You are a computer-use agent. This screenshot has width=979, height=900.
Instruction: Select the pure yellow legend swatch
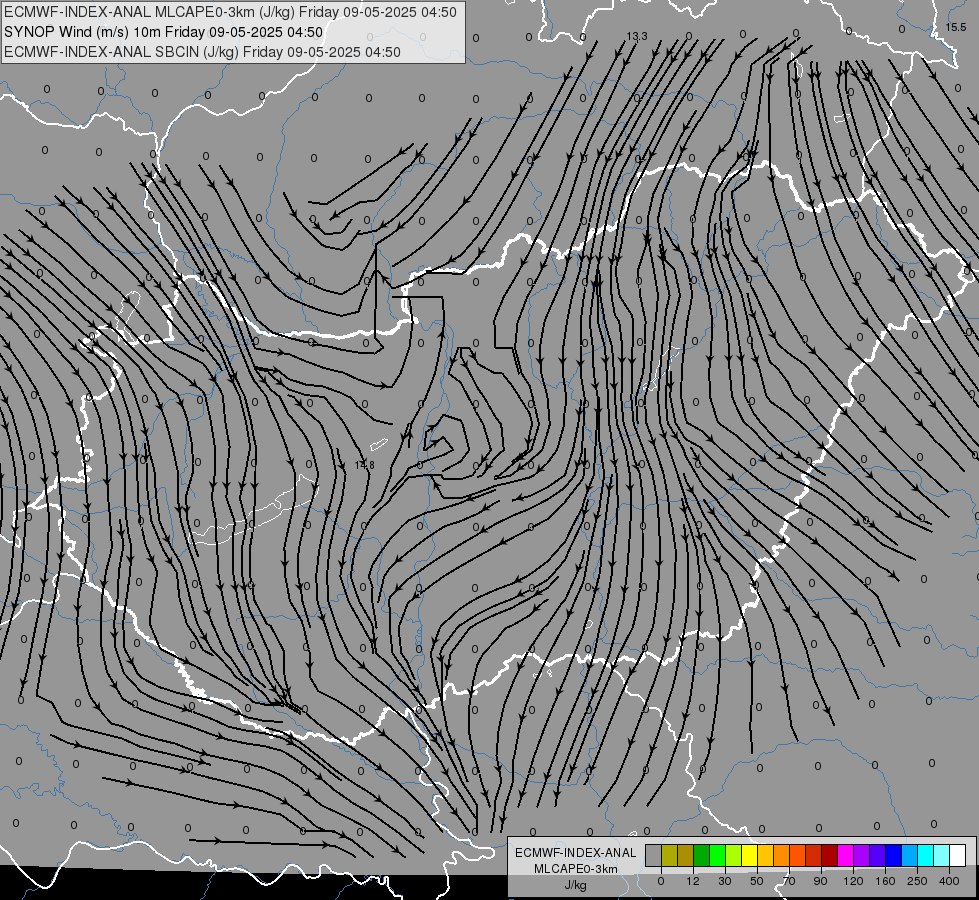coord(749,855)
